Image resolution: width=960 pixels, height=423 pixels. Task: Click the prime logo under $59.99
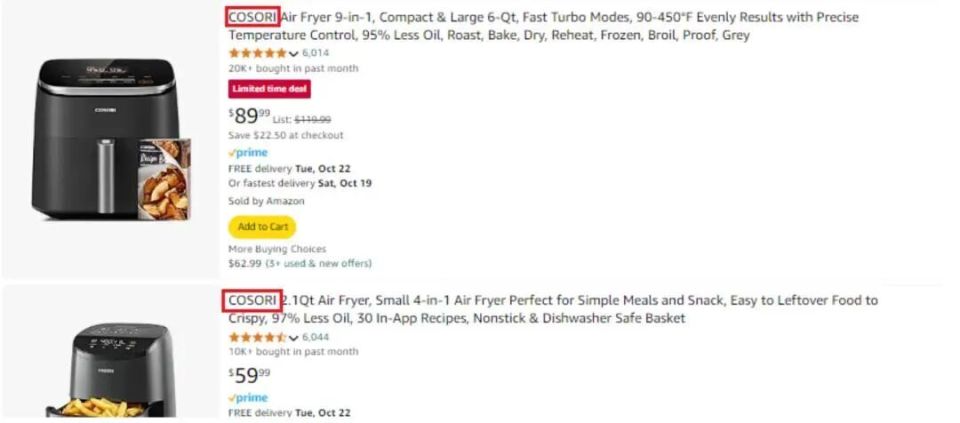pos(248,397)
